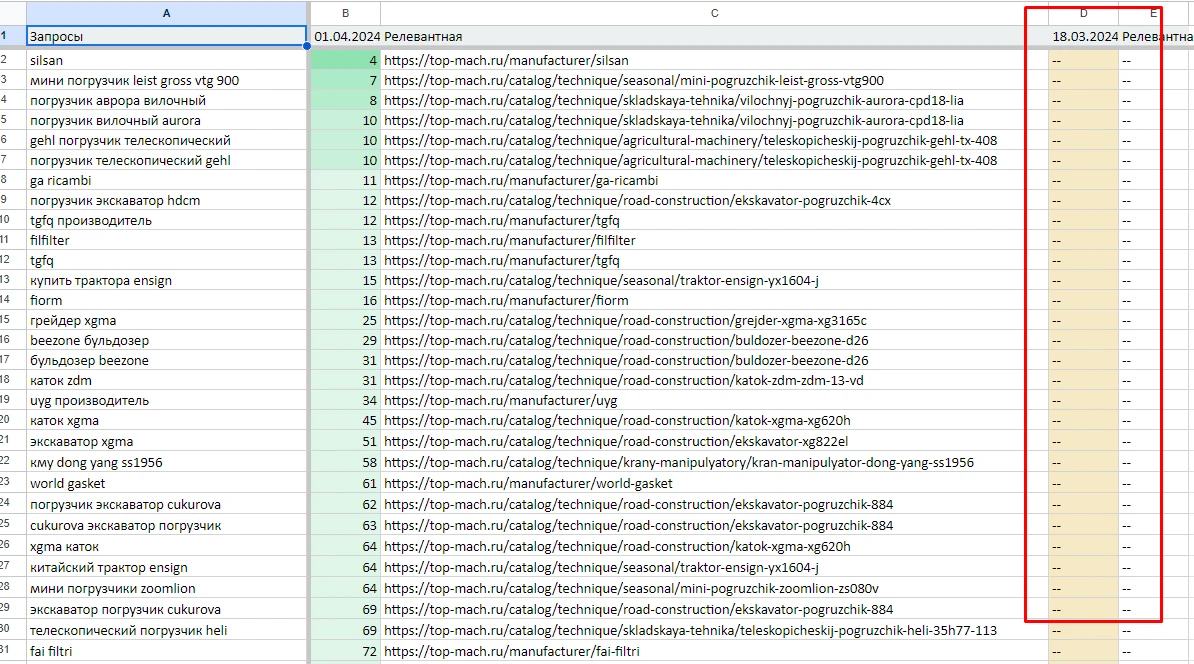Select cell 'каток xgma'

[x=166, y=420]
